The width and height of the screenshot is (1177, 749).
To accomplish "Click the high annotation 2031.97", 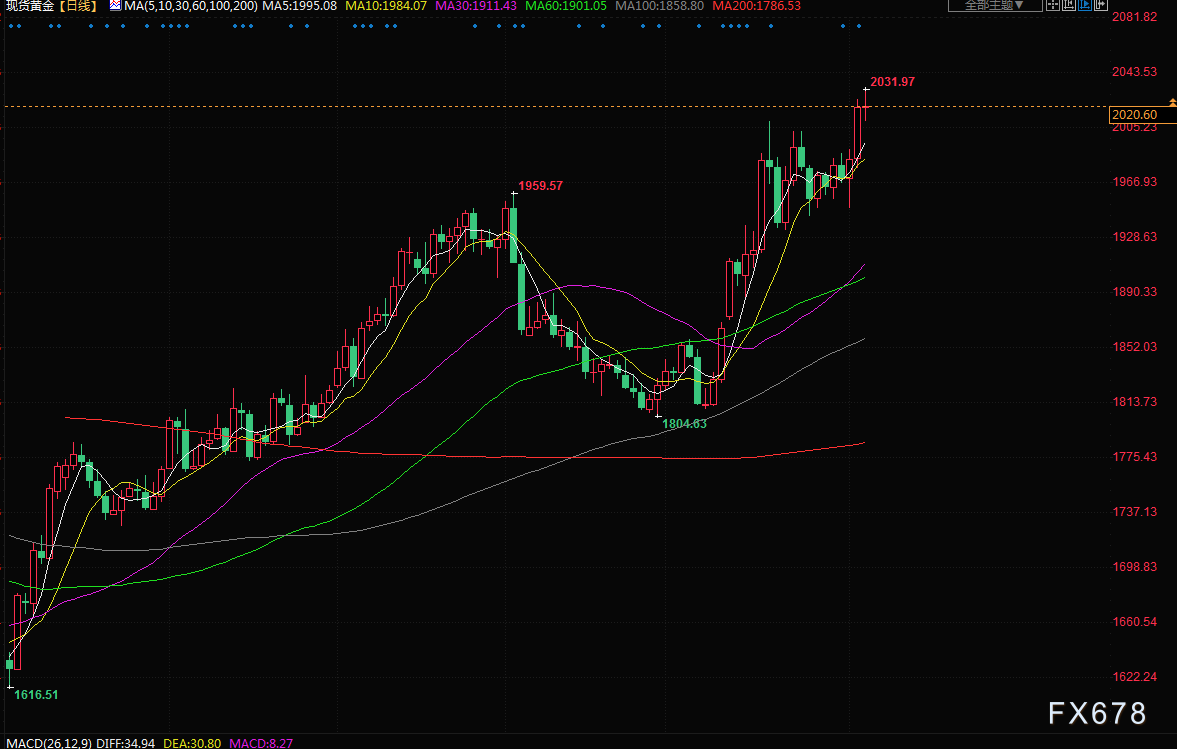I will coord(893,82).
